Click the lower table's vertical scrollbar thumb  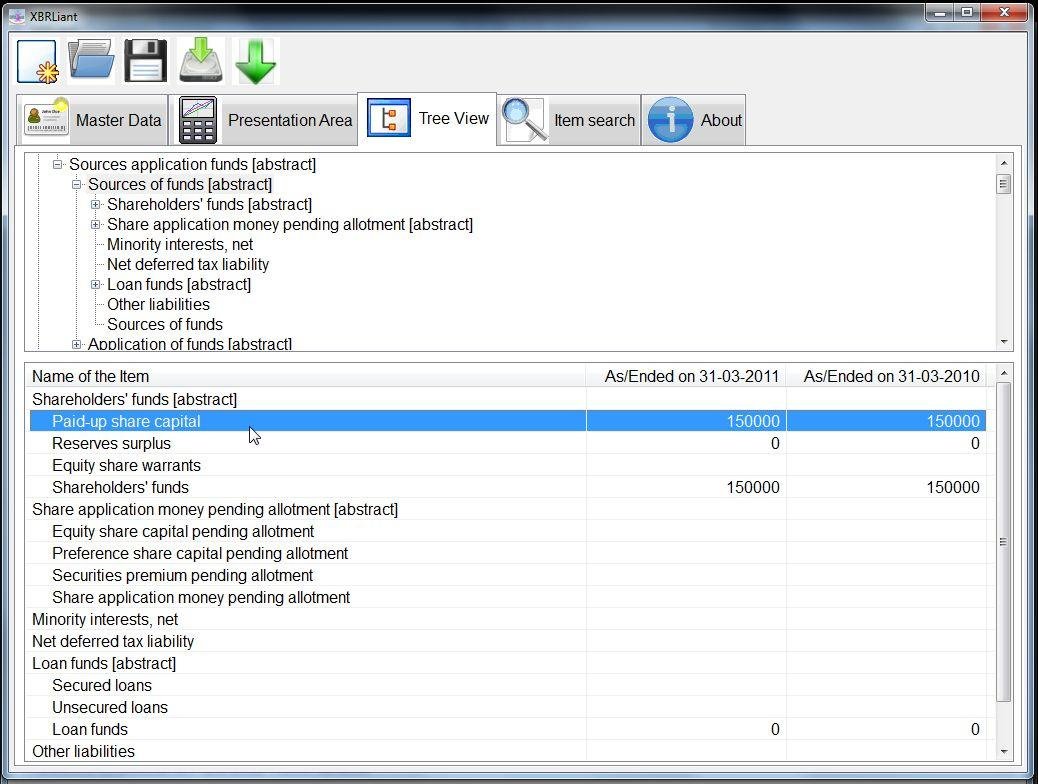coord(1004,542)
